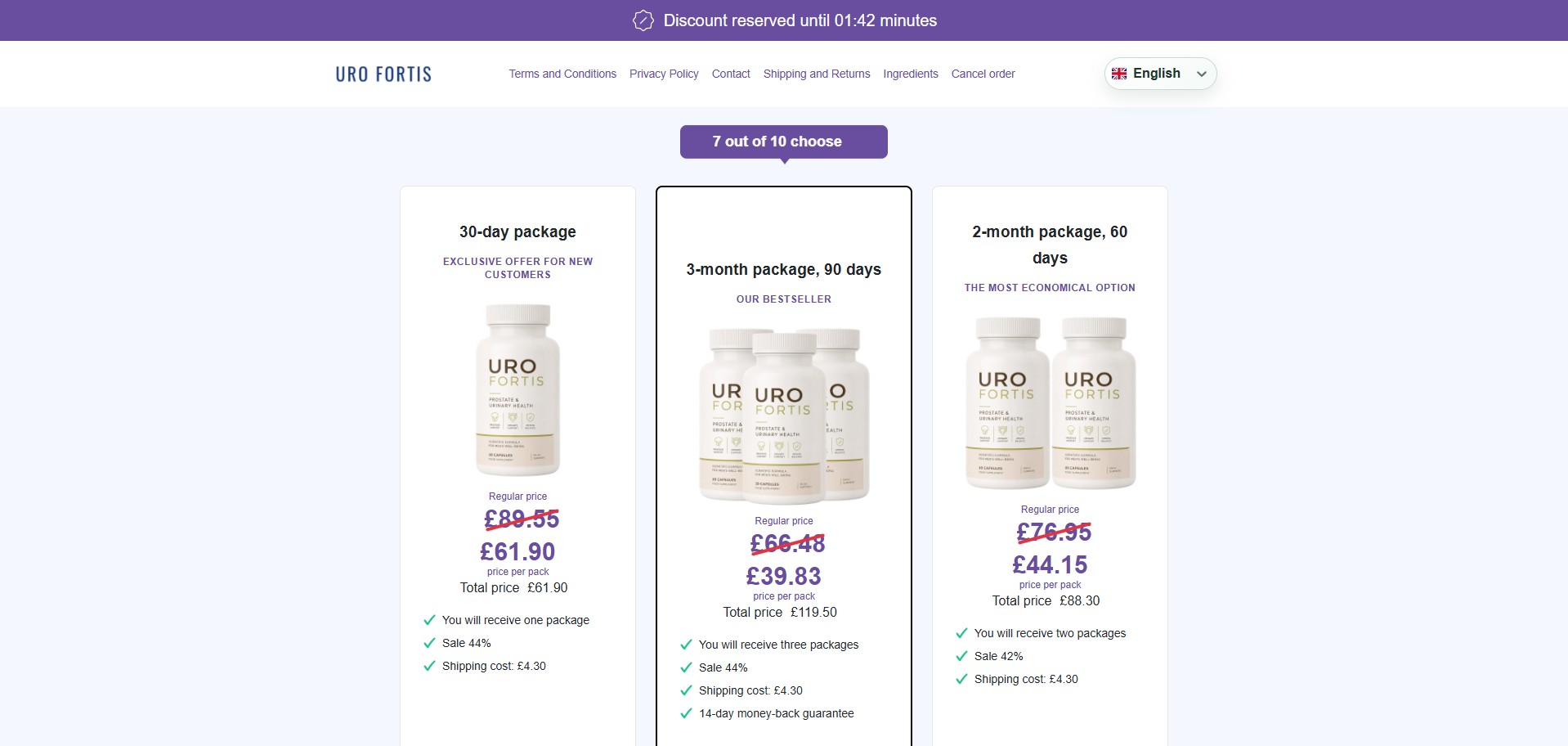The image size is (1568, 746).
Task: Click checkmark beside three packages text
Action: click(x=686, y=645)
